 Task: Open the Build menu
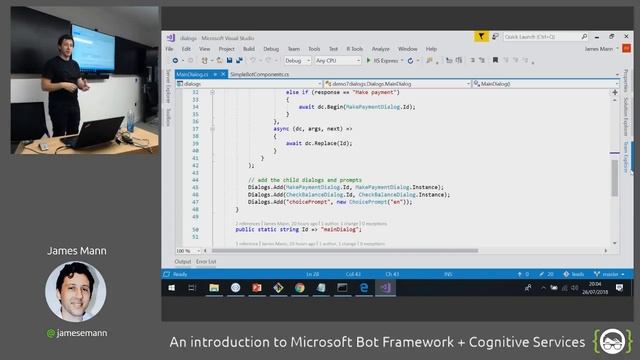(249, 49)
